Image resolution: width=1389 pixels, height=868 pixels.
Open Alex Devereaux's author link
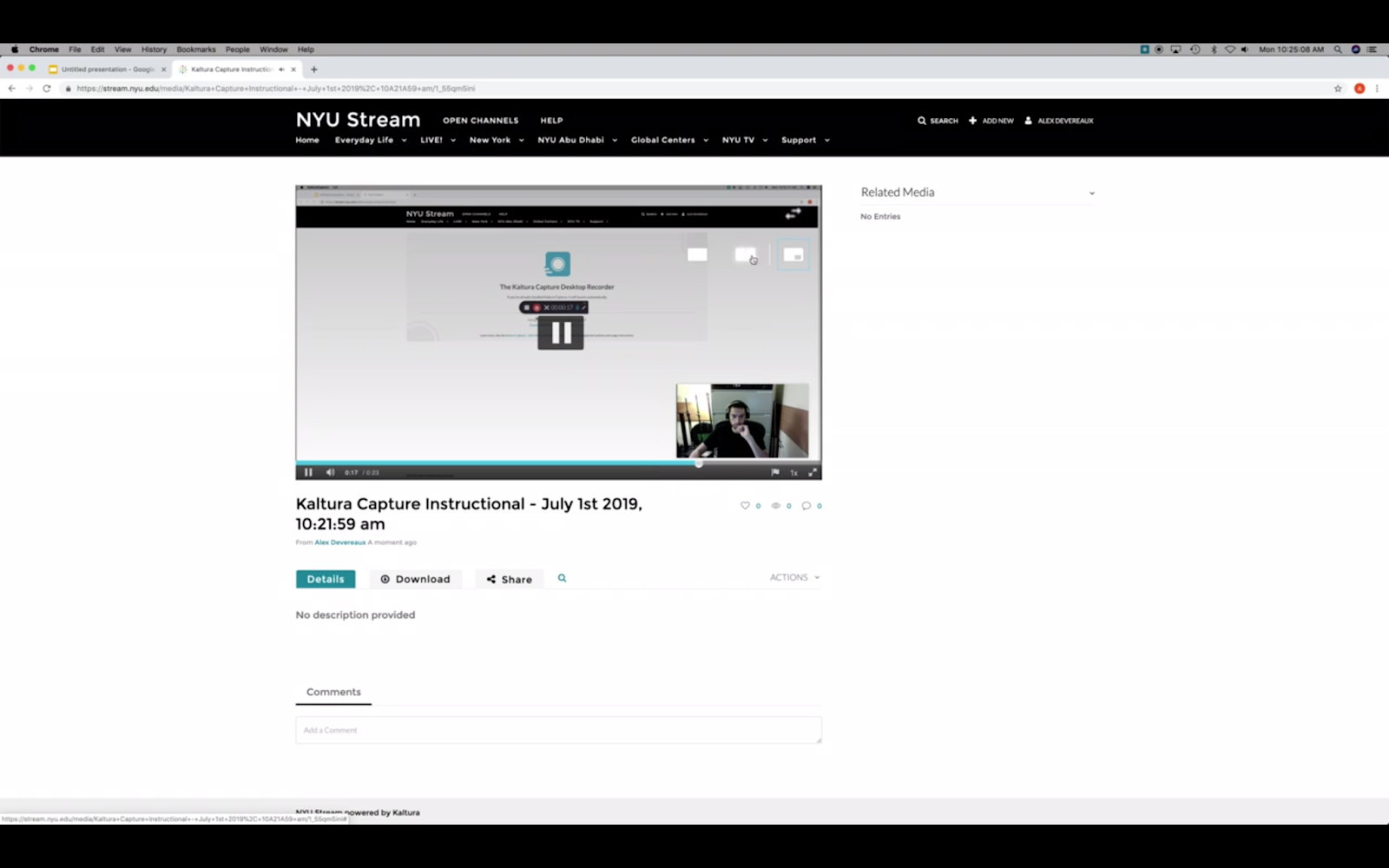coord(340,542)
